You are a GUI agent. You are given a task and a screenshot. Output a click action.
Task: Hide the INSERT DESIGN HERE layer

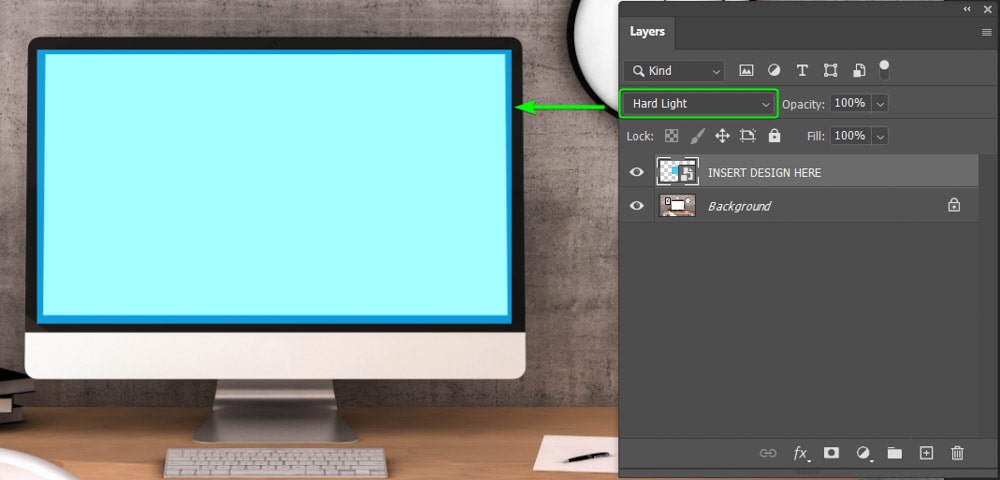click(x=636, y=172)
